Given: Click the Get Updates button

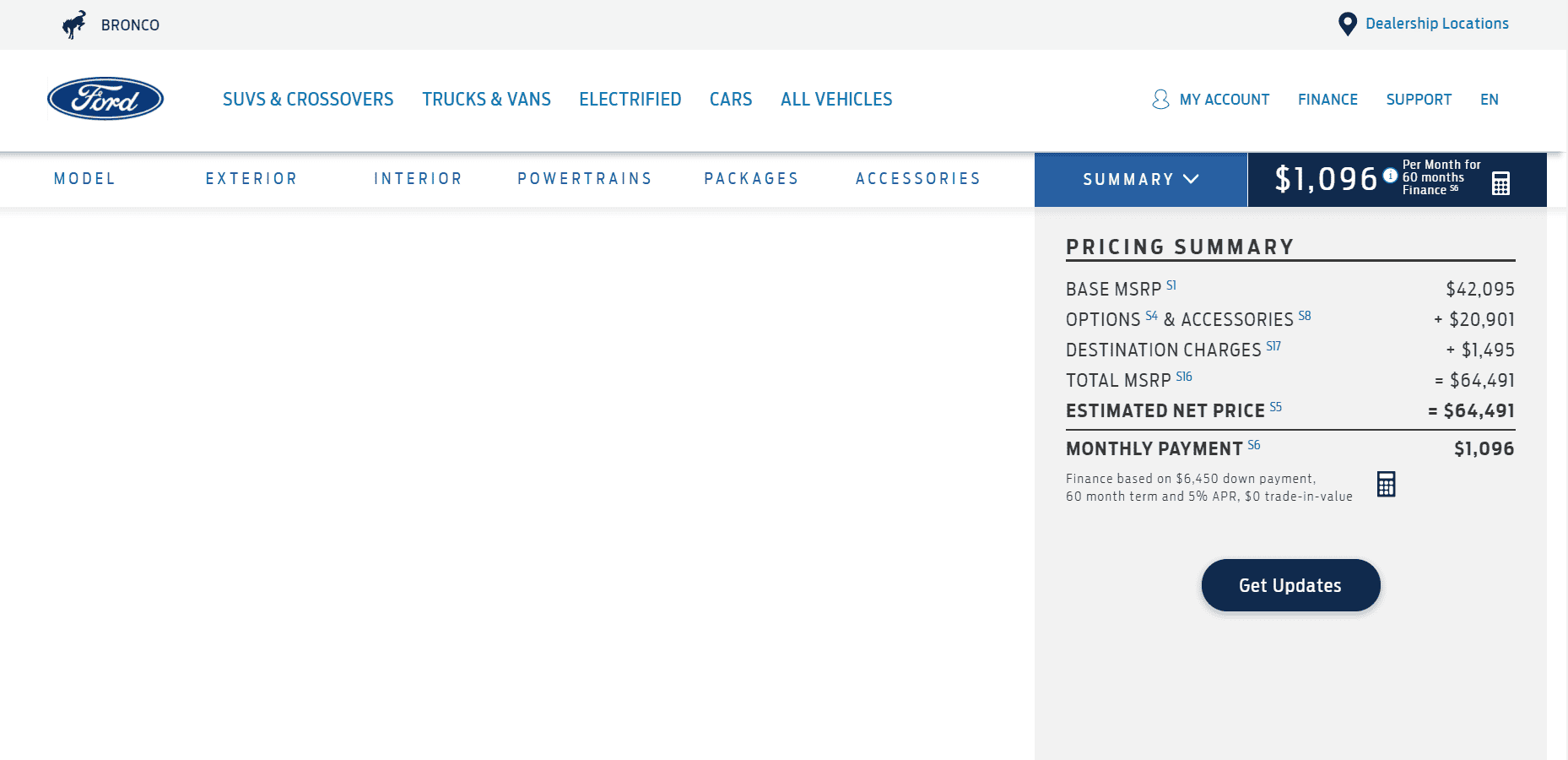Looking at the screenshot, I should pyautogui.click(x=1290, y=585).
